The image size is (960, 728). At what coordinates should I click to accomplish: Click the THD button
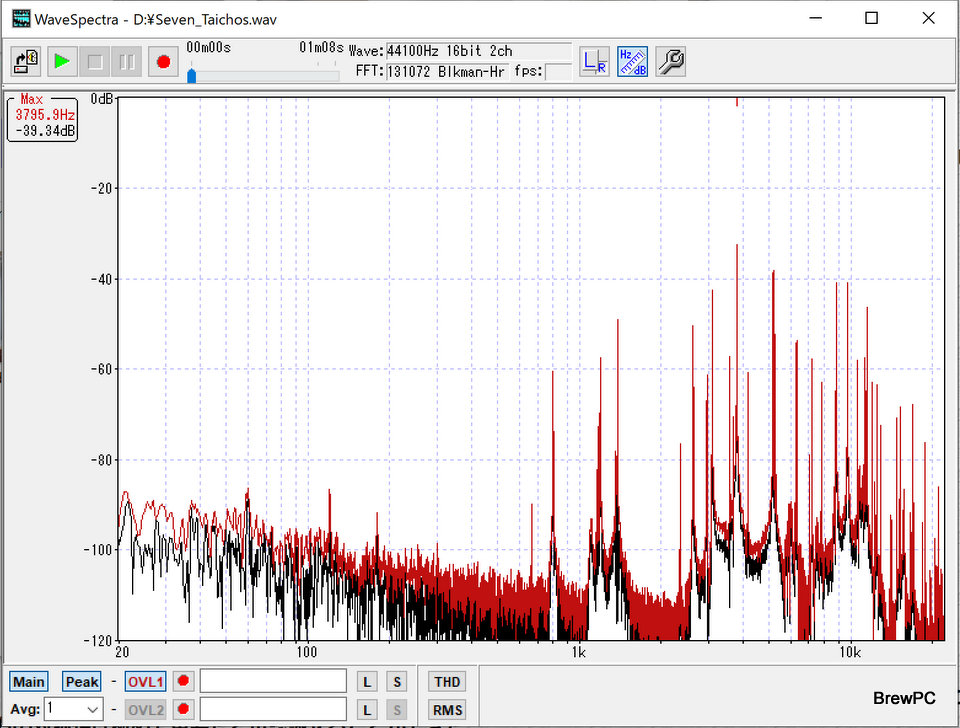(447, 682)
